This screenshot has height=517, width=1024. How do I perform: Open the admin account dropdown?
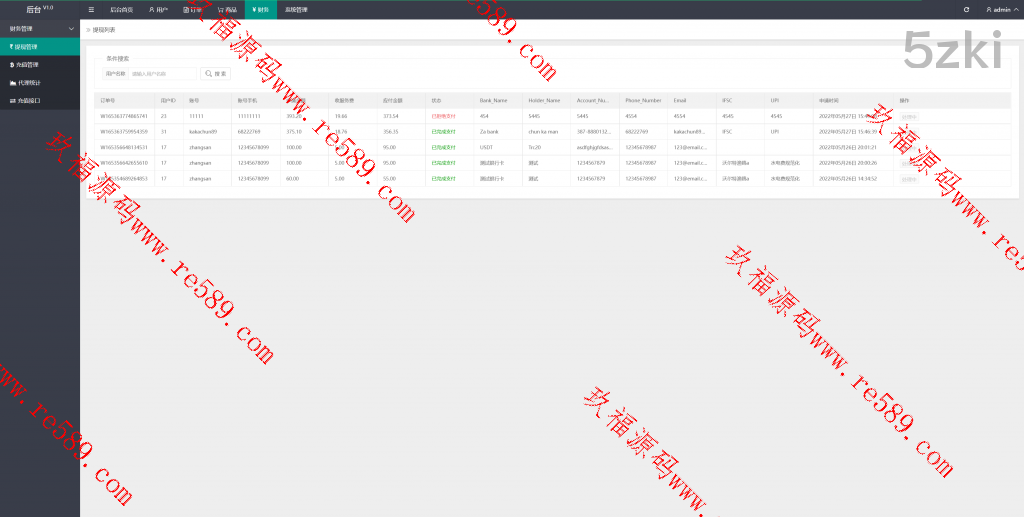click(x=1001, y=9)
